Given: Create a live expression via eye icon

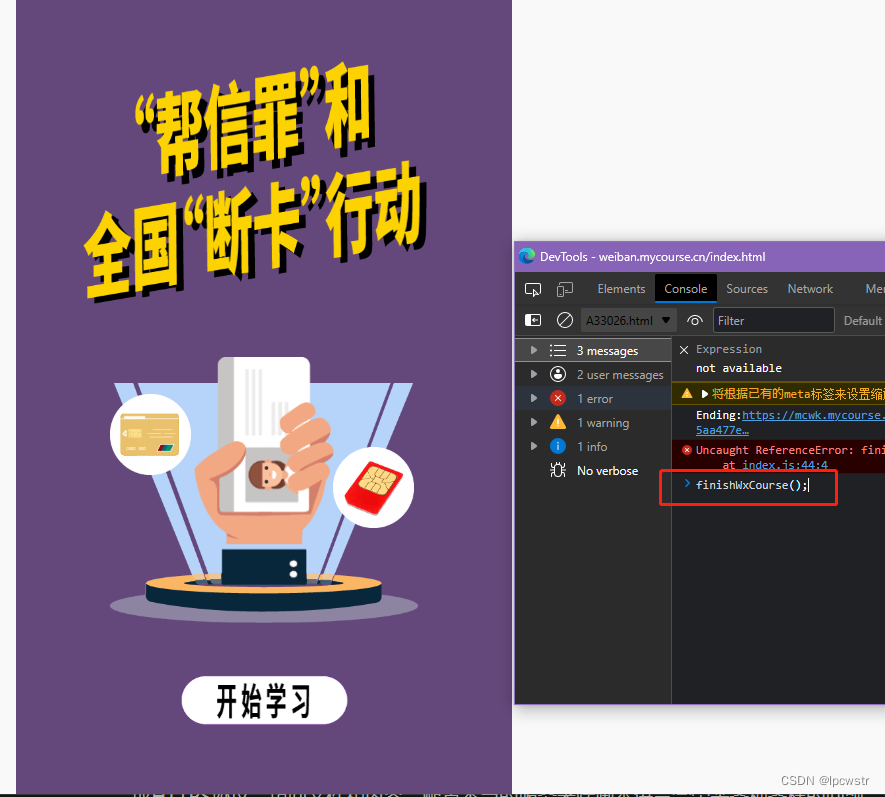Looking at the screenshot, I should (x=694, y=320).
